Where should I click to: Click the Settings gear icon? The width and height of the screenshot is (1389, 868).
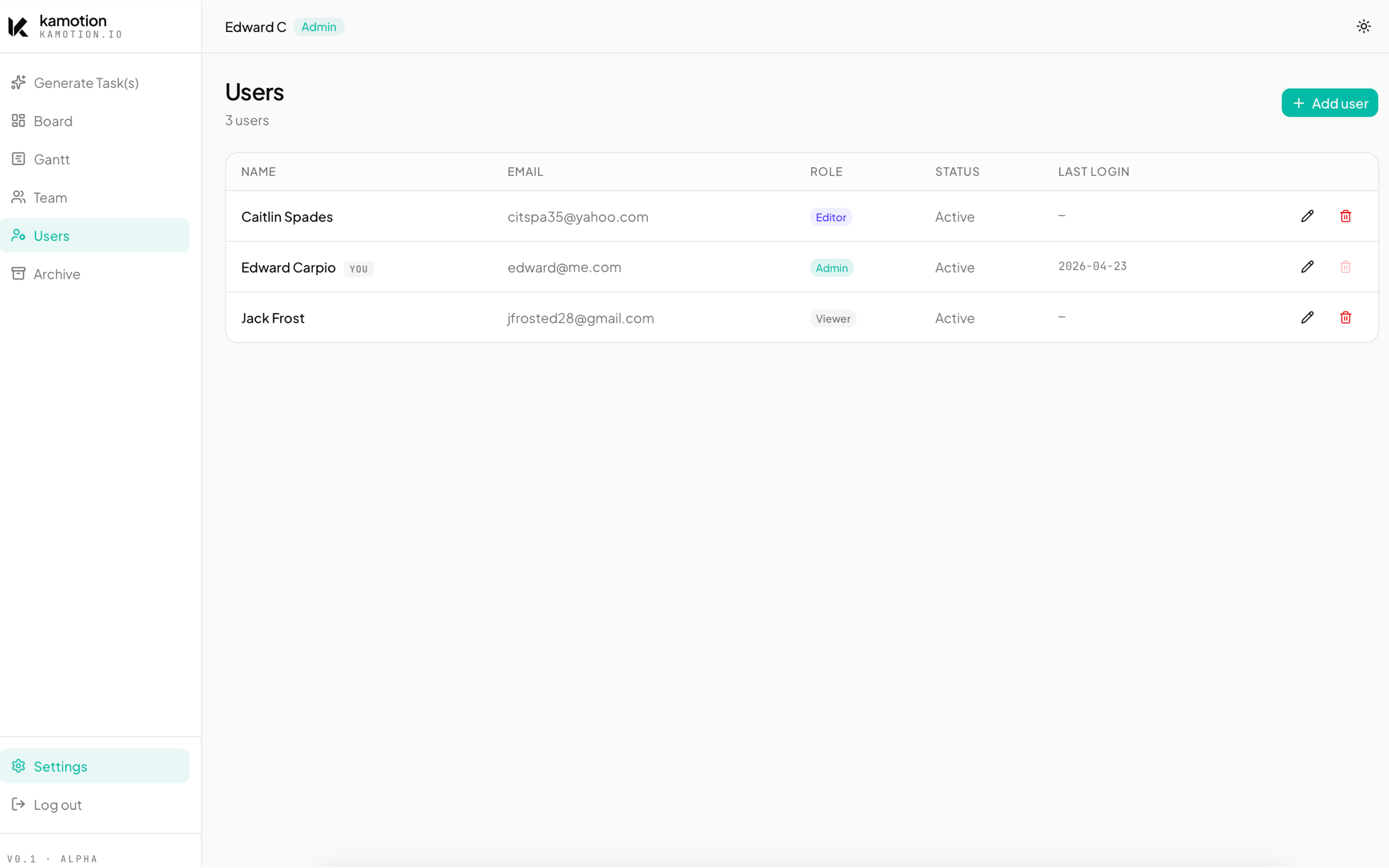[19, 767]
